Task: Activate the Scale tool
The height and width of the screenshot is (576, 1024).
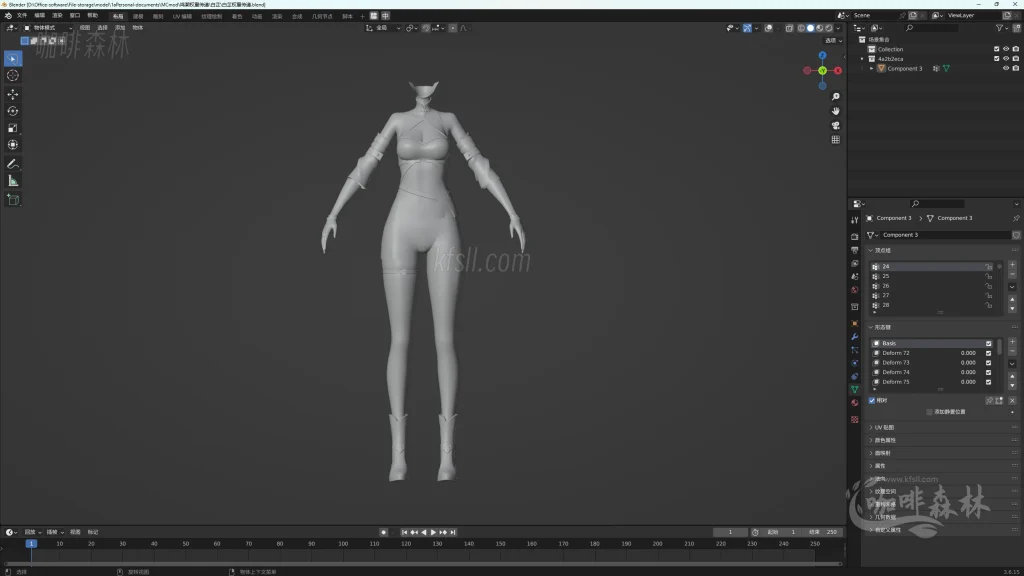Action: 12,128
